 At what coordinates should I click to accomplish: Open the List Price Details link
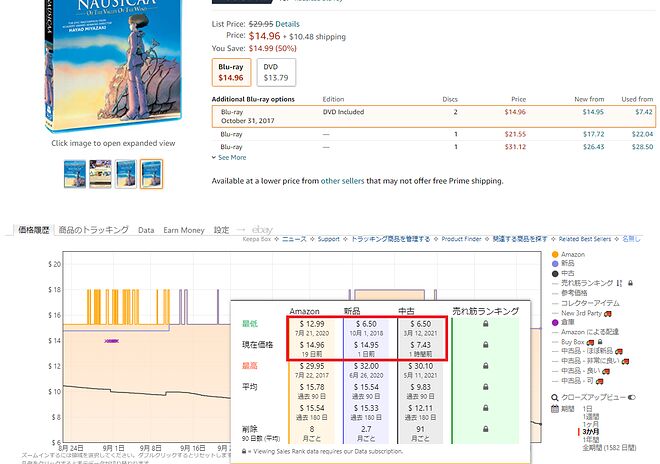(x=287, y=24)
